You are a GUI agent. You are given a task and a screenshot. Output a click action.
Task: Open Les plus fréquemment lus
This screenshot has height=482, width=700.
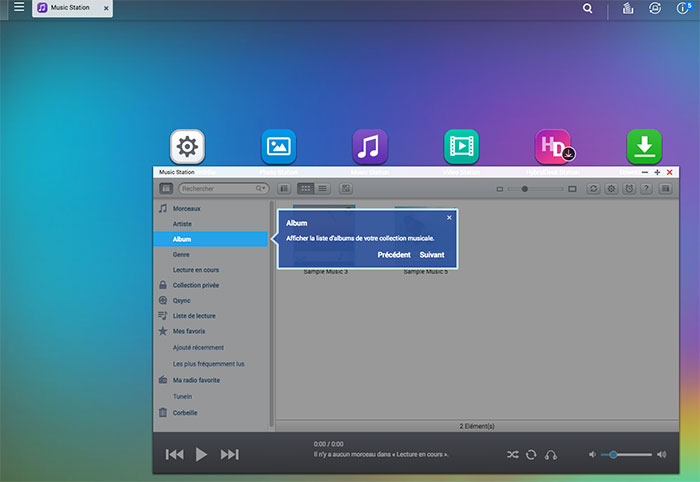click(x=210, y=364)
